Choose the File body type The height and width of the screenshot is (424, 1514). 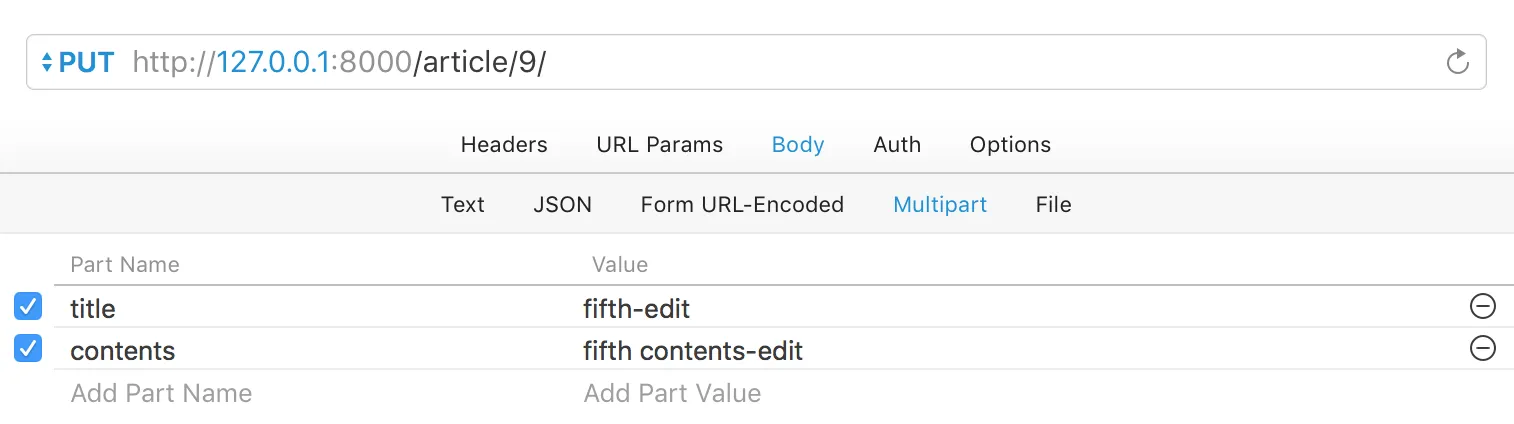coord(1053,204)
